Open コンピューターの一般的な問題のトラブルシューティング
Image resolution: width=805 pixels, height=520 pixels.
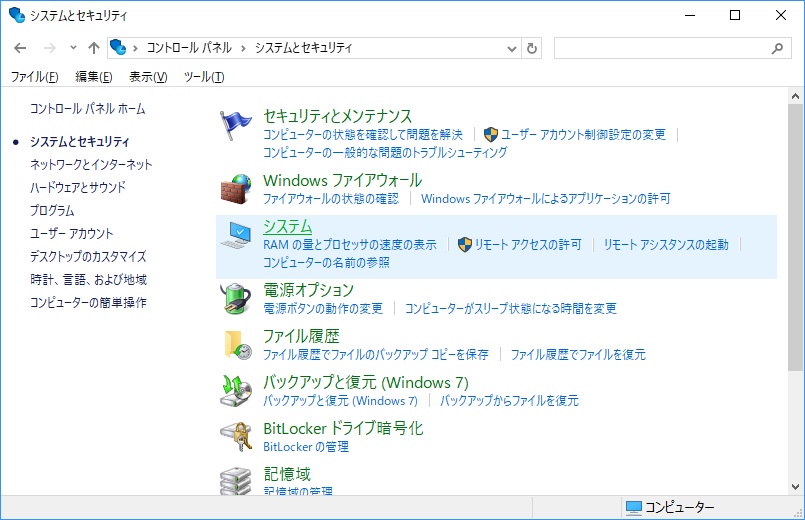(385, 152)
